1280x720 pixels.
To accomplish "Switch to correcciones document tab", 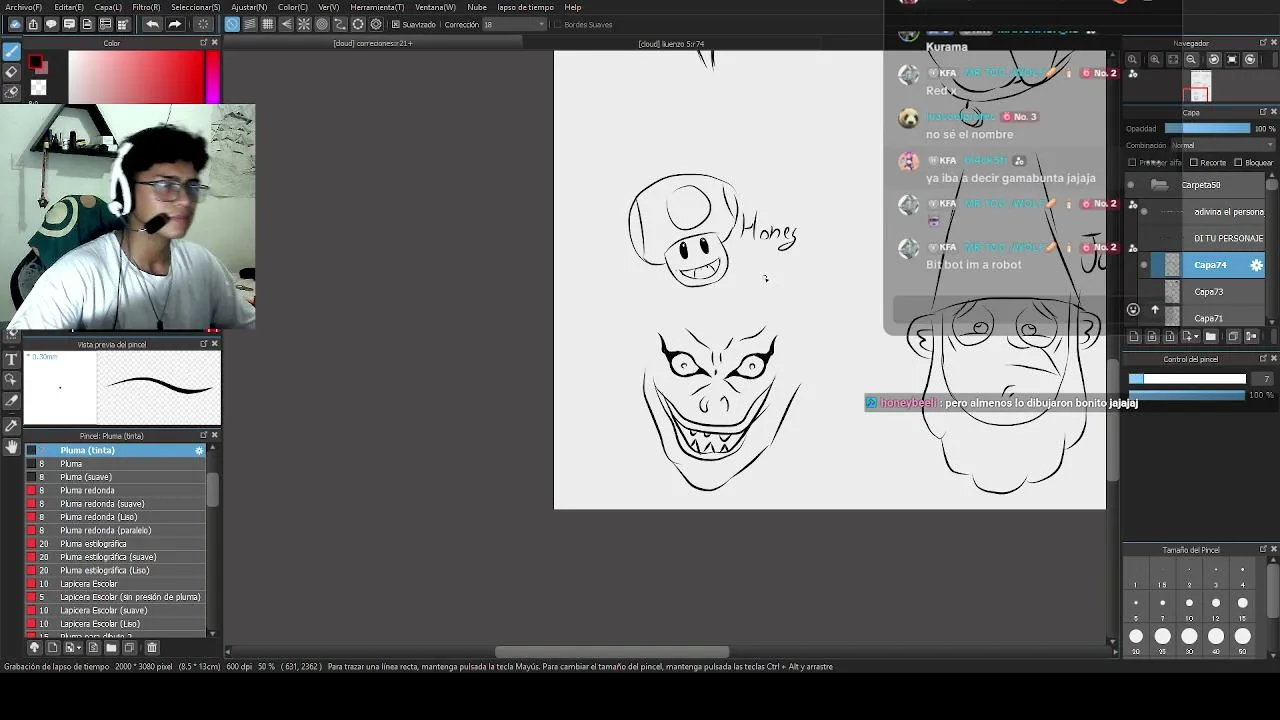I will click(373, 44).
